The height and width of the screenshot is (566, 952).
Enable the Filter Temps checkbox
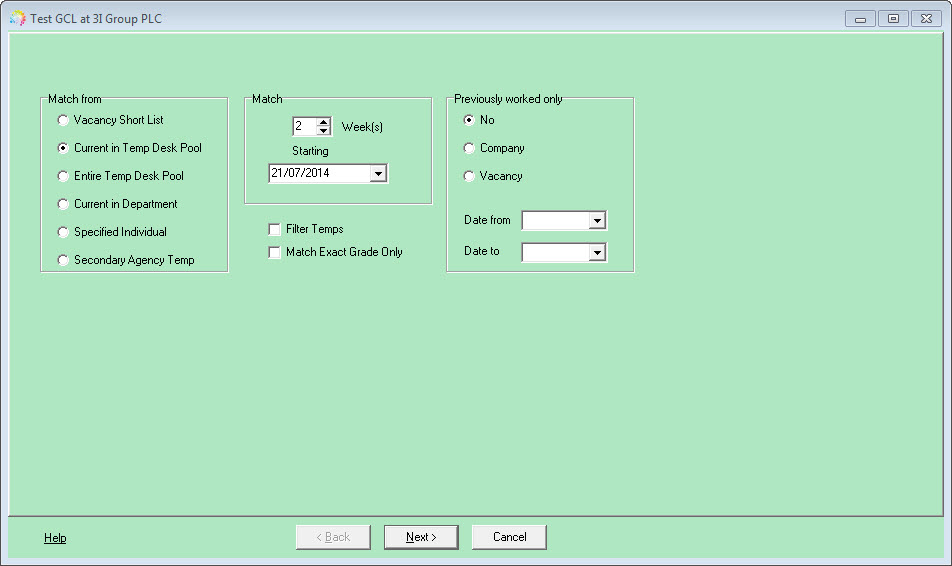point(274,230)
